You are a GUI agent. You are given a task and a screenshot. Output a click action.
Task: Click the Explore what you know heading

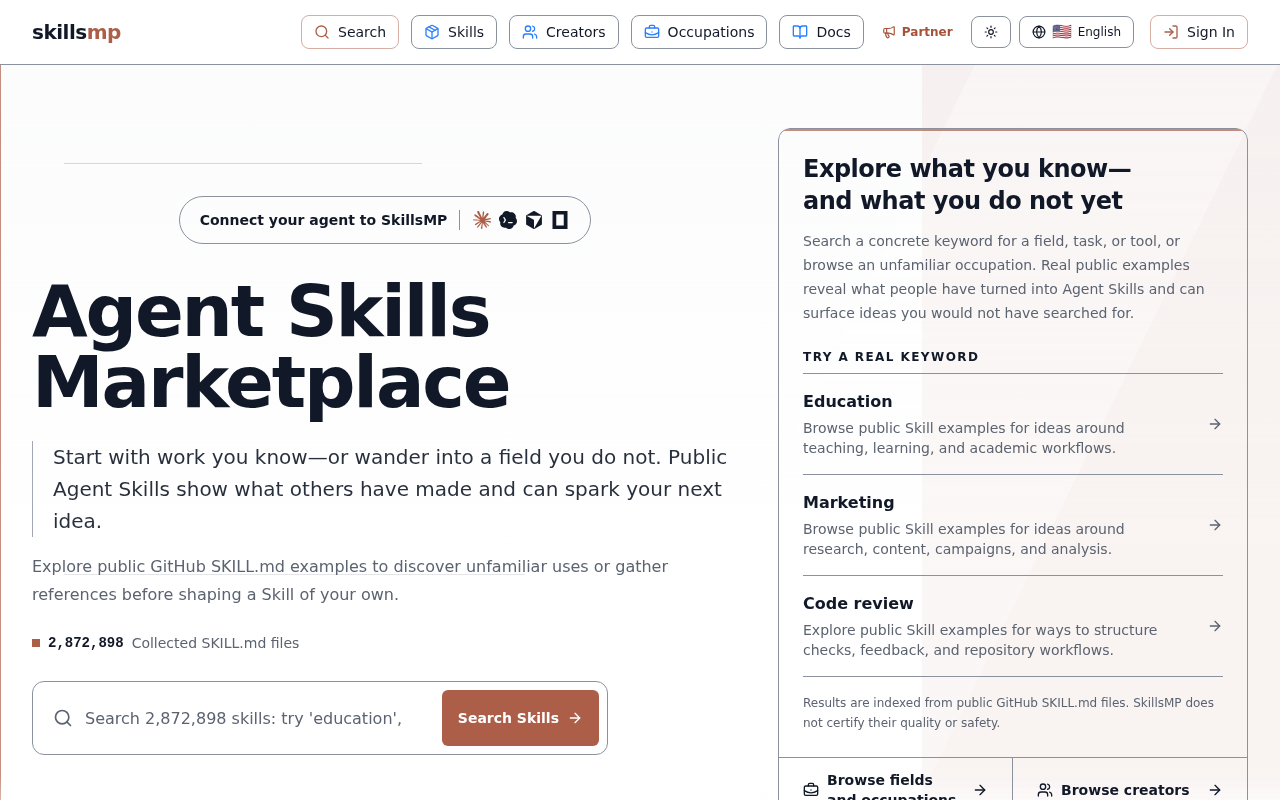[967, 184]
